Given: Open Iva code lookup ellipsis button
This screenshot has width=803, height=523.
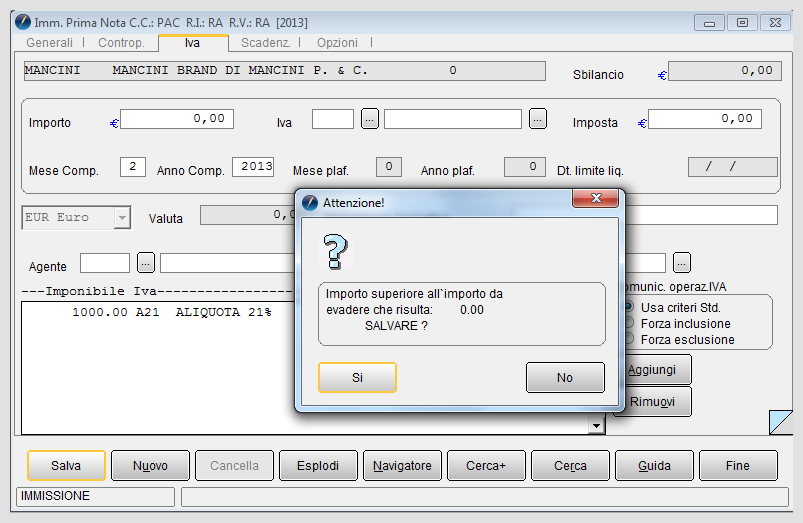Looking at the screenshot, I should click(x=370, y=119).
